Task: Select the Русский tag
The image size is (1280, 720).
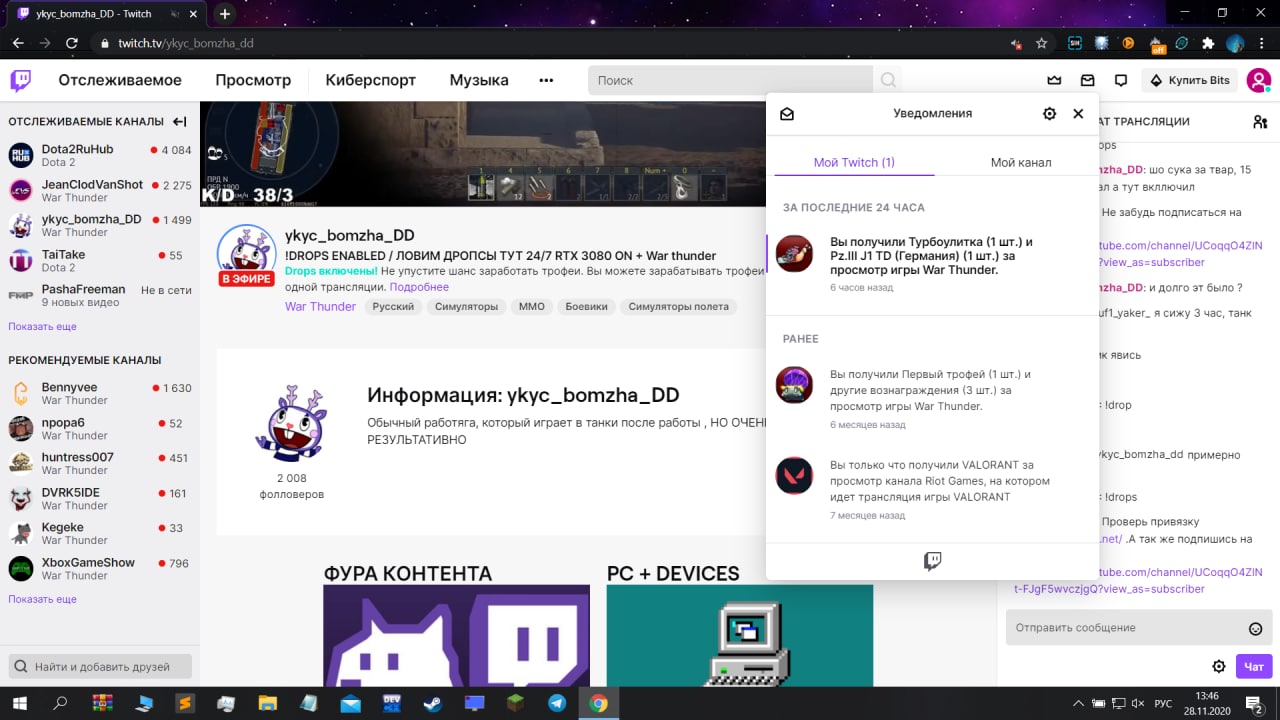Action: click(393, 307)
